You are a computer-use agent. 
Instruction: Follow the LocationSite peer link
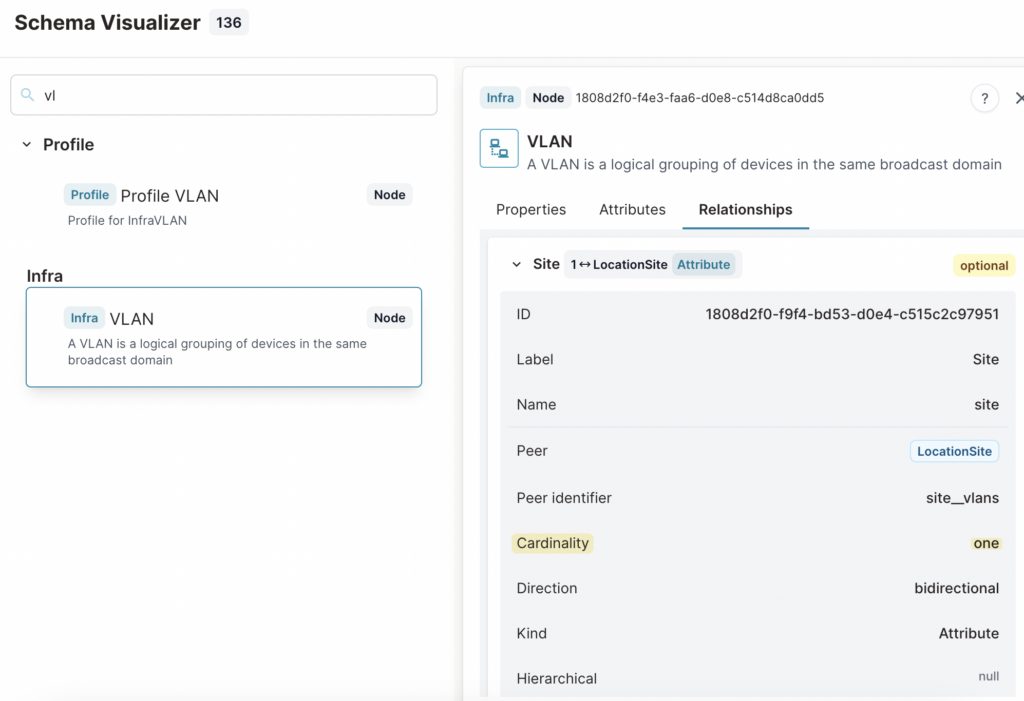tap(954, 451)
